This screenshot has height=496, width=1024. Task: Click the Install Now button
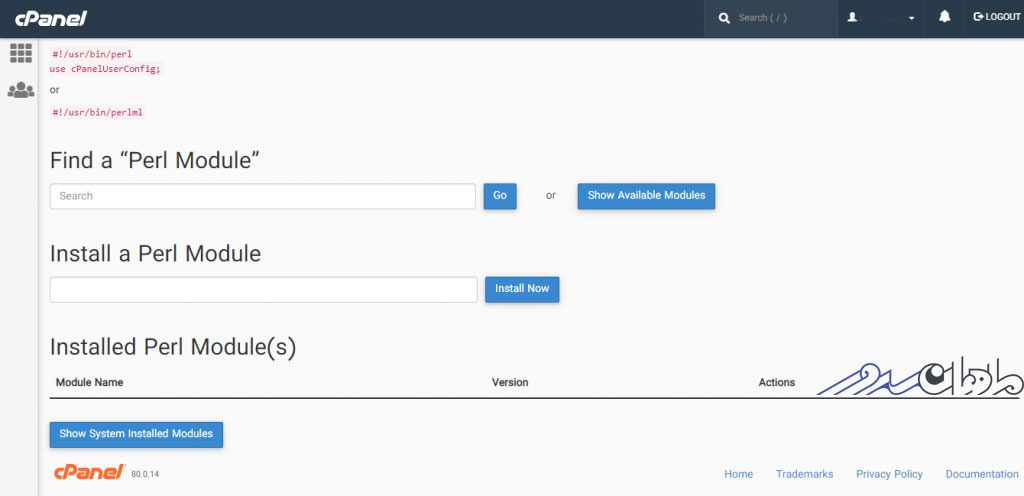click(522, 289)
